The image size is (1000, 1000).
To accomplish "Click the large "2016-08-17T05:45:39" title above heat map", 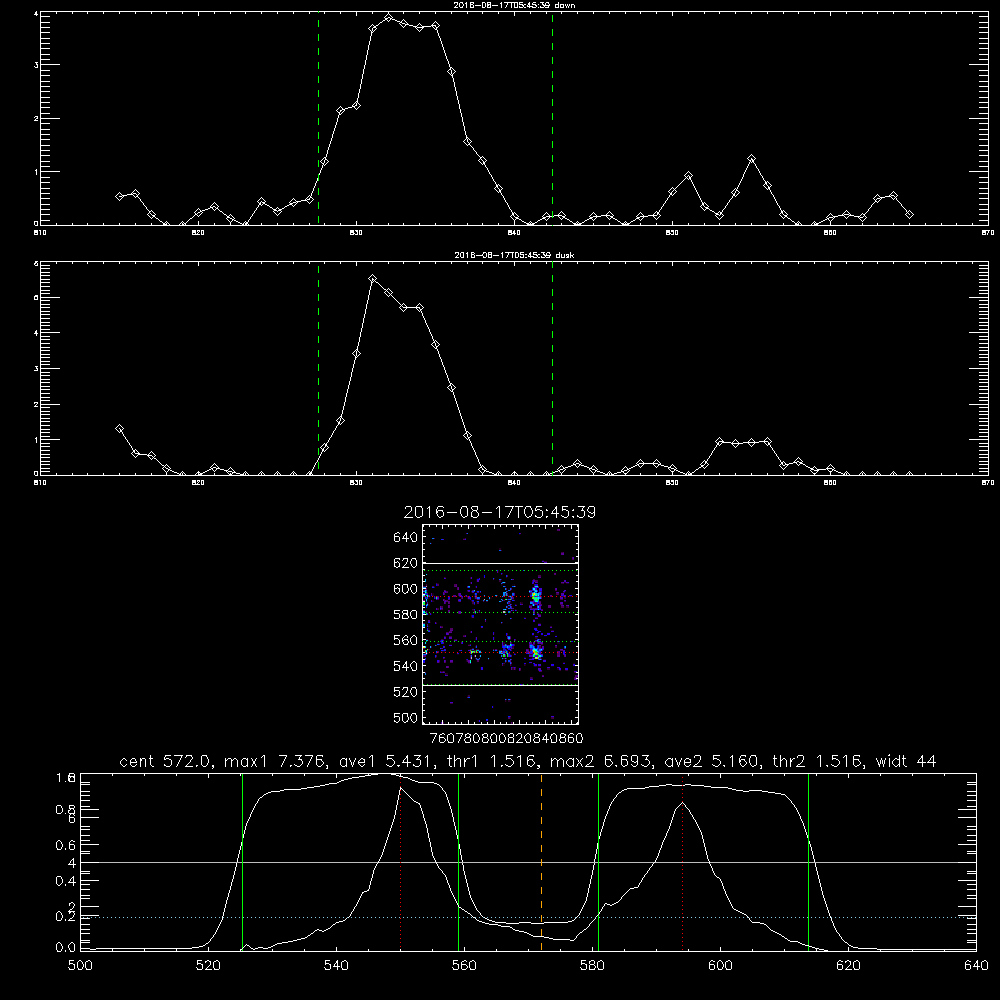I will (500, 512).
